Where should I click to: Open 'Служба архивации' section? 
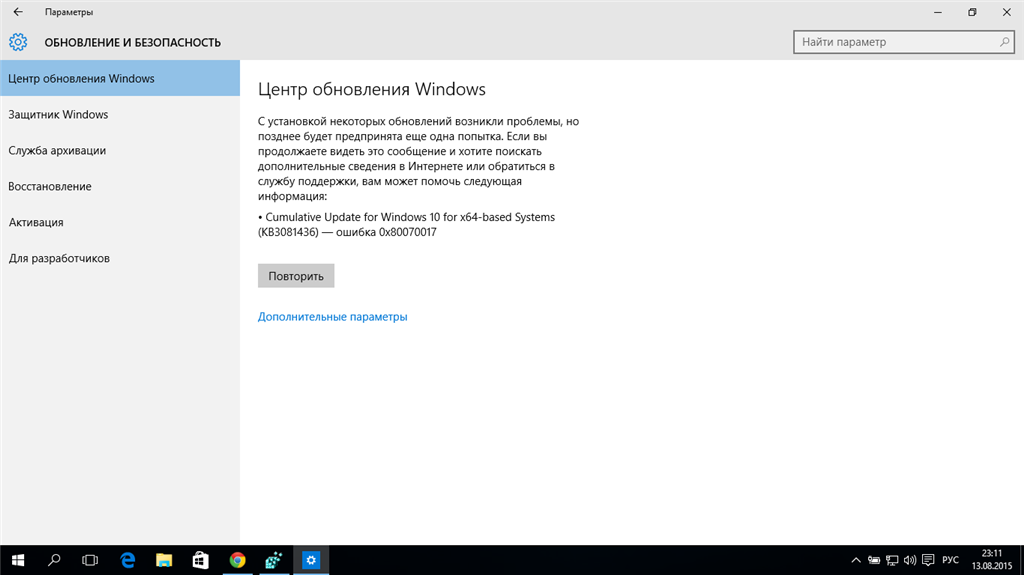coord(120,150)
